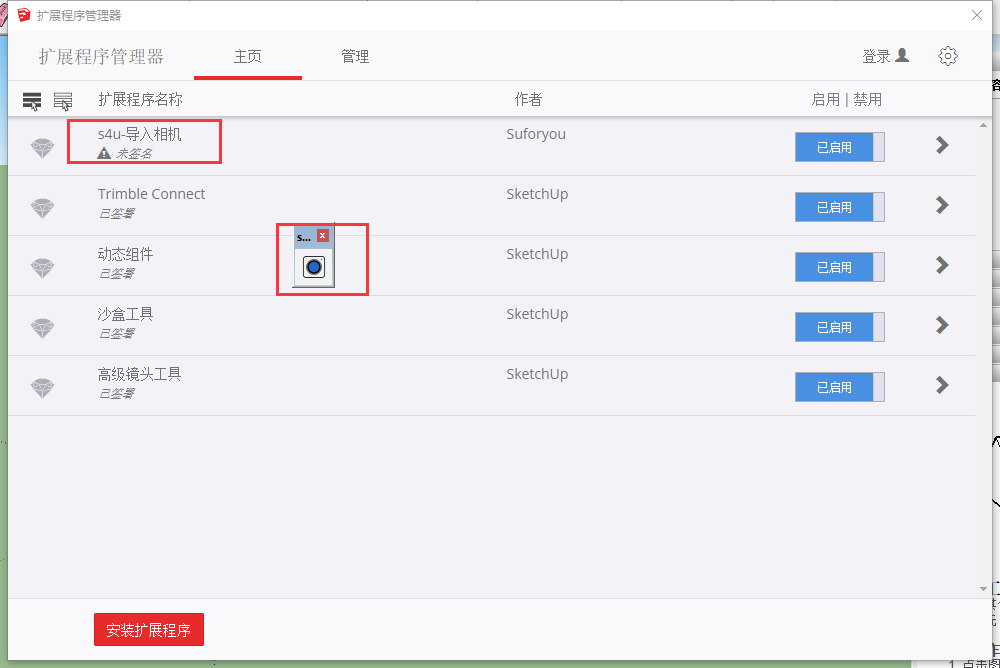Click the unsigned warning triangle icon

coord(104,153)
